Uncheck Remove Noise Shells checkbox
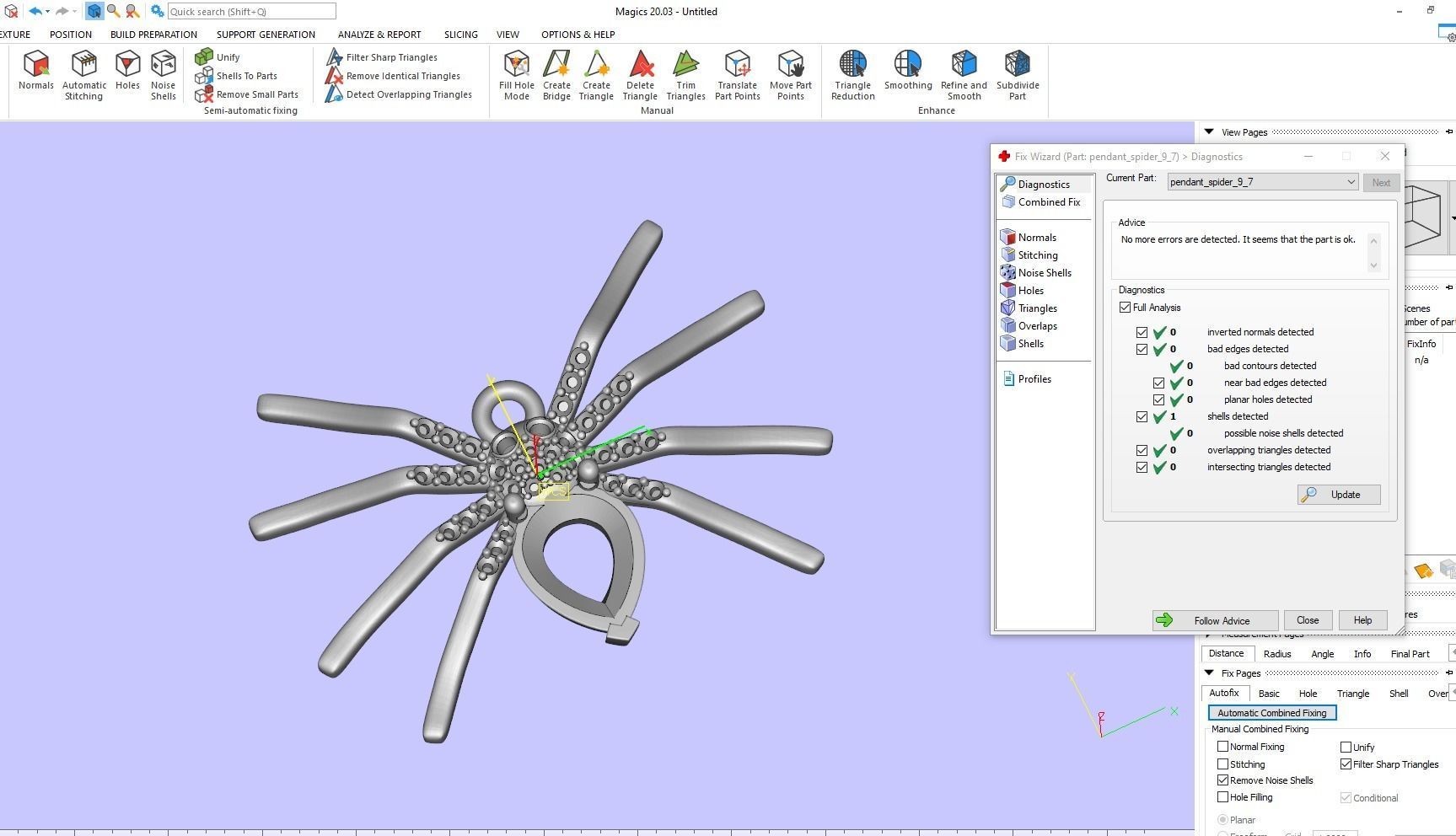The height and width of the screenshot is (836, 1456). pos(1222,780)
